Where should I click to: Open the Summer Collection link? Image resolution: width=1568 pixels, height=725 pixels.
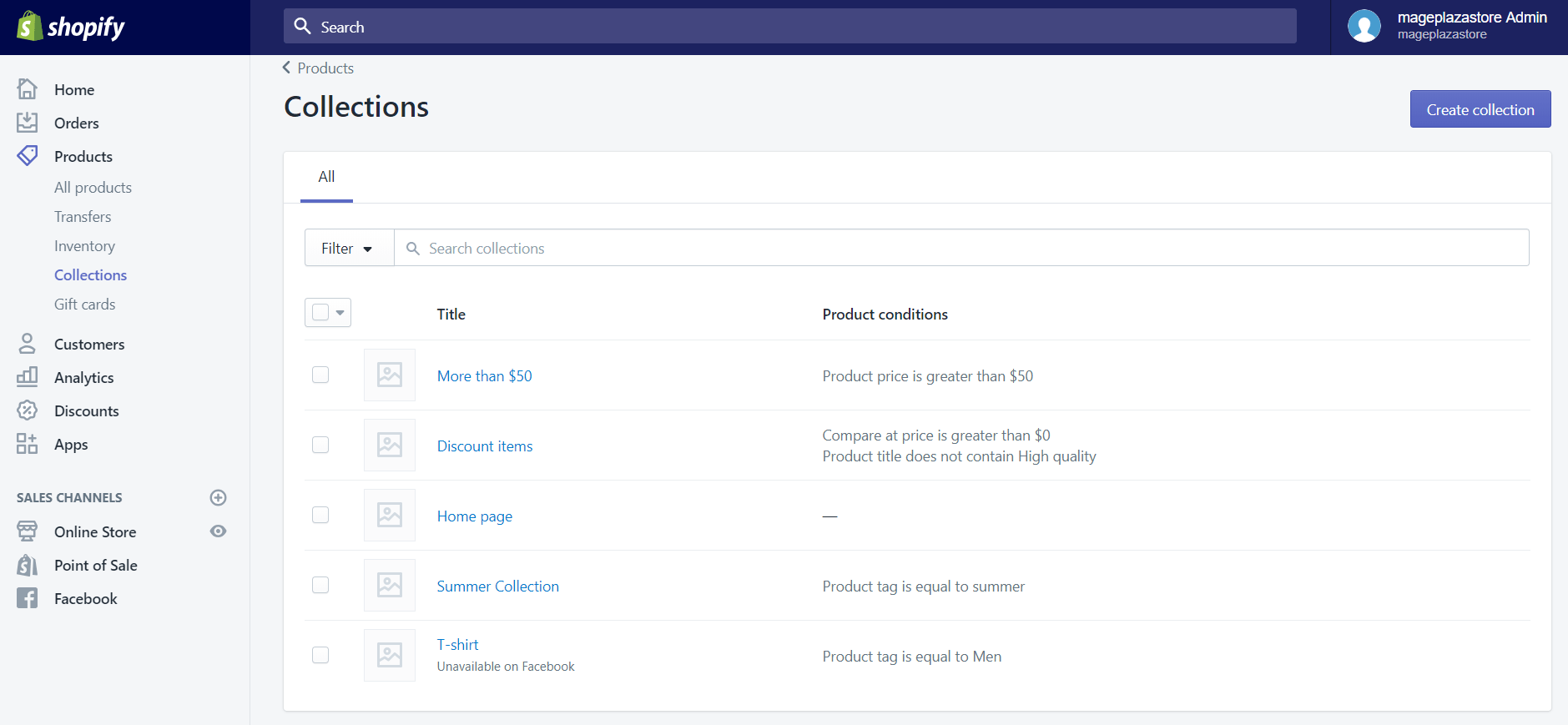tap(497, 587)
